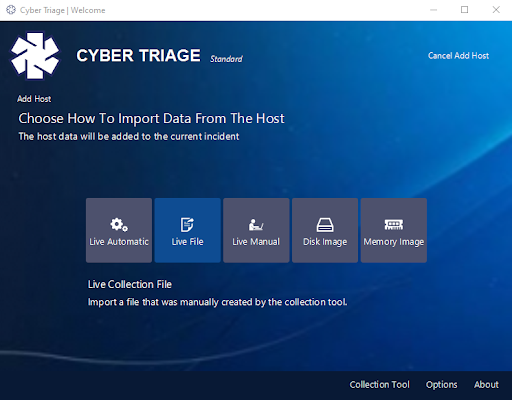Select the Disk Image label
512x400 pixels.
click(x=325, y=242)
